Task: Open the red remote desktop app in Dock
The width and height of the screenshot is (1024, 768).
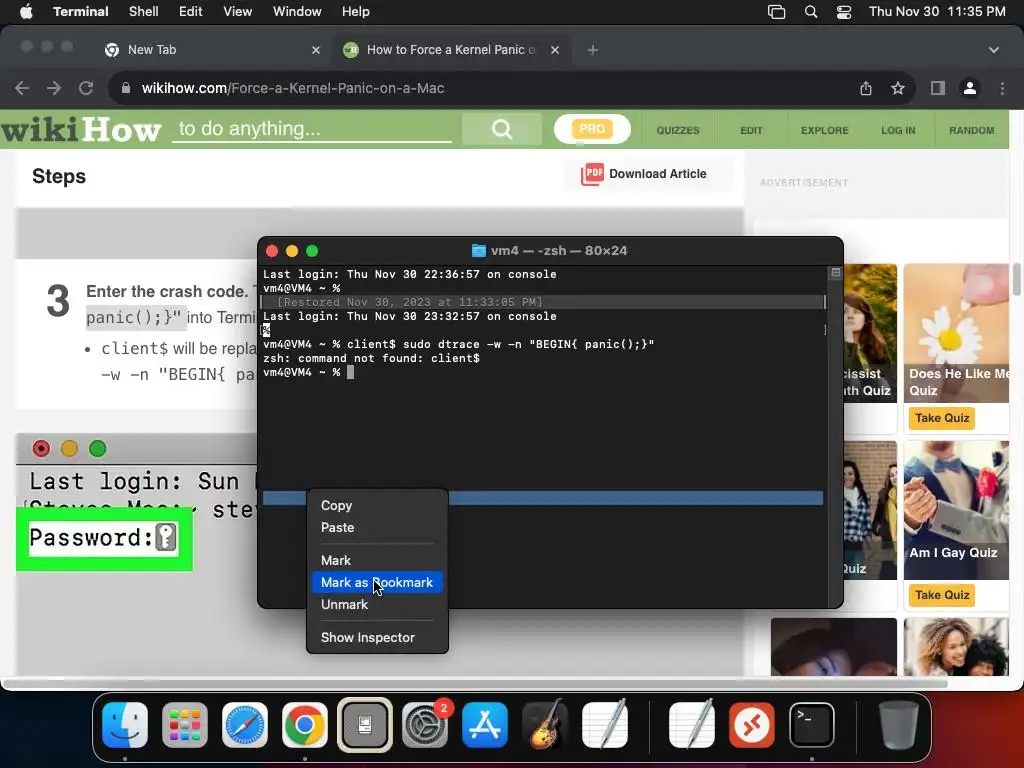Action: click(x=752, y=725)
